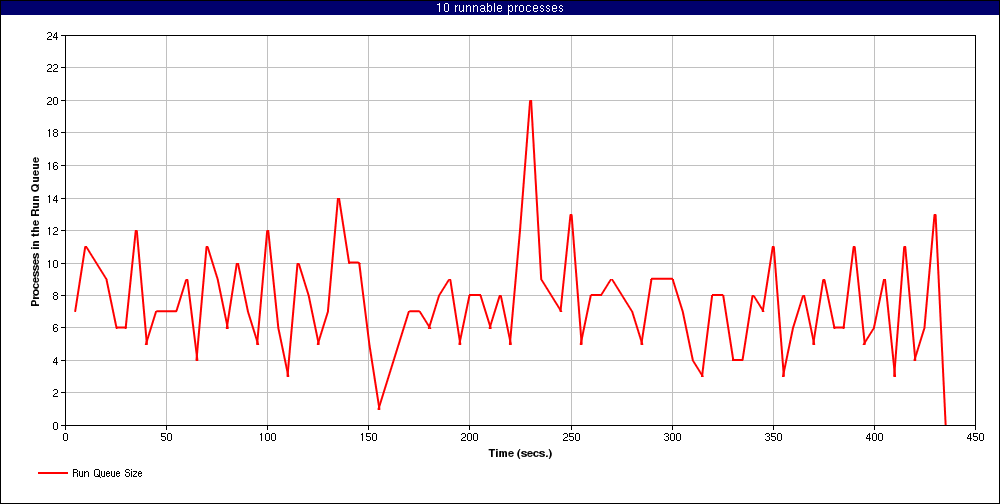The height and width of the screenshot is (504, 1000).
Task: Click the y-axis tick label "24"
Action: coord(52,36)
